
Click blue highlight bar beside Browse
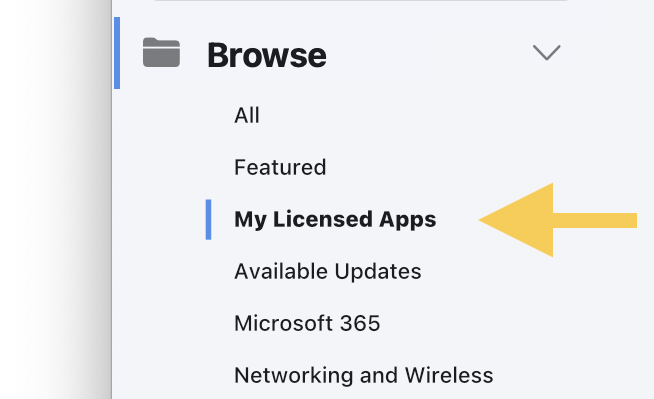click(x=117, y=53)
